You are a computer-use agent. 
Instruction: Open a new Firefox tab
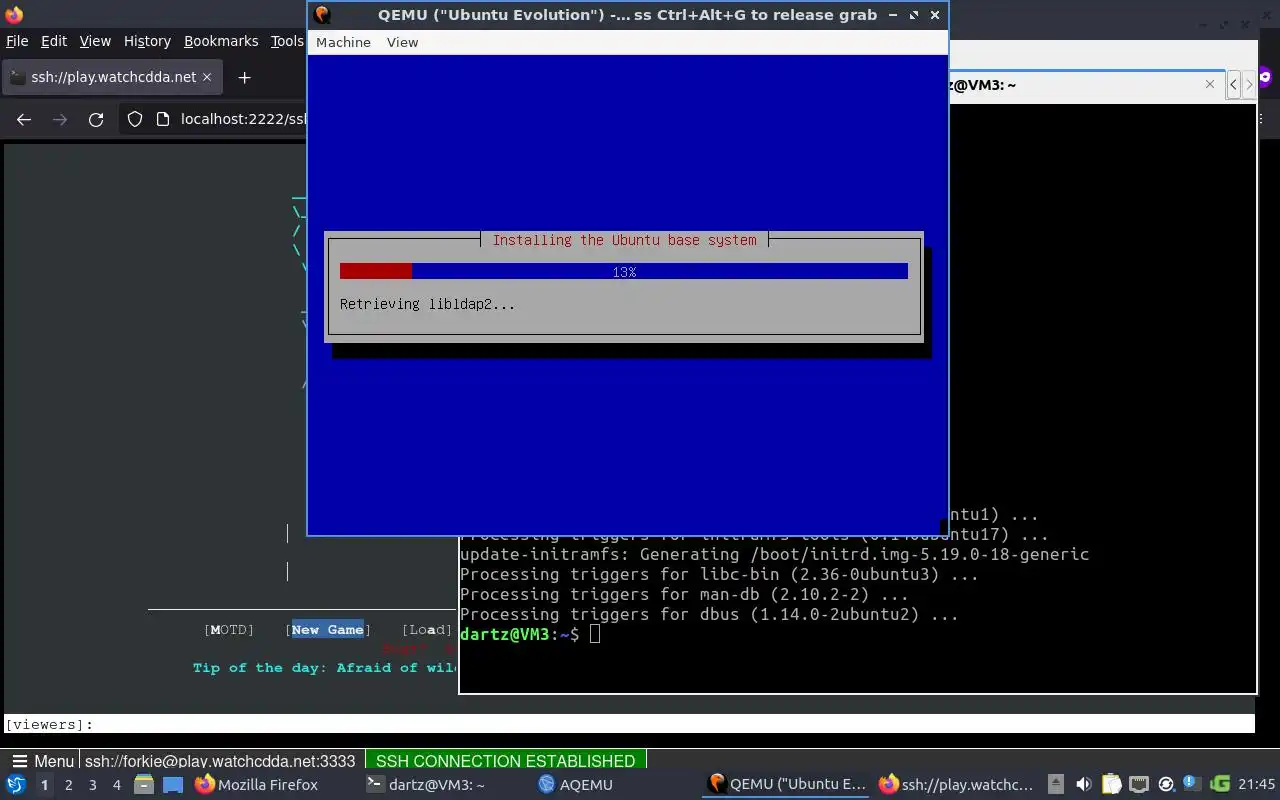coord(244,77)
